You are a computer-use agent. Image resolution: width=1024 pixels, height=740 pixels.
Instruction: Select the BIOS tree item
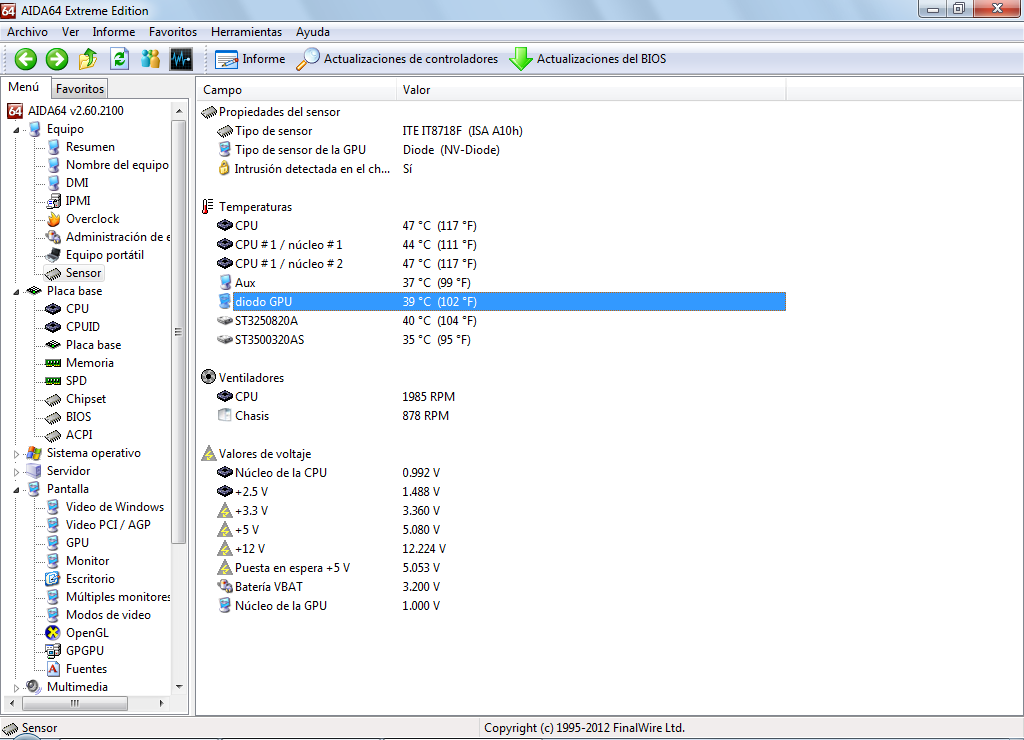[78, 417]
